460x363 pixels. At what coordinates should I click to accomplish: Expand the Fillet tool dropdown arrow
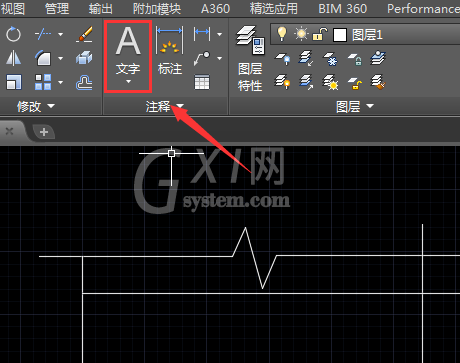coord(60,58)
